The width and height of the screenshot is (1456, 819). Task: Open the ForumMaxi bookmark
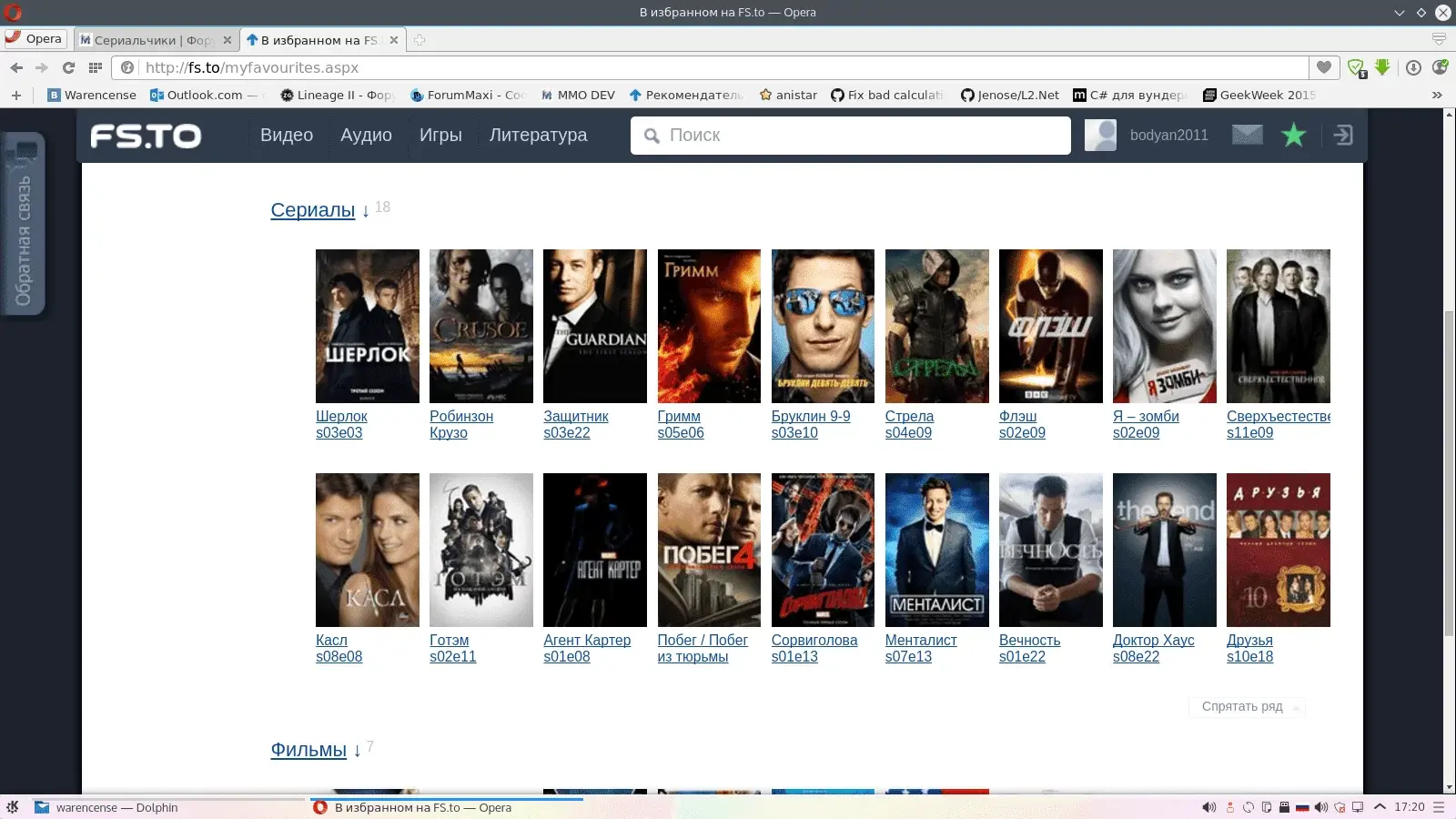pyautogui.click(x=468, y=95)
